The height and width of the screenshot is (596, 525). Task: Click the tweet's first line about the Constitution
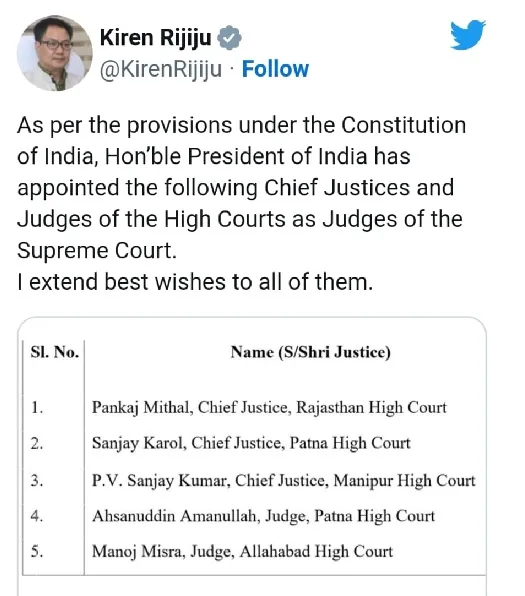(241, 125)
